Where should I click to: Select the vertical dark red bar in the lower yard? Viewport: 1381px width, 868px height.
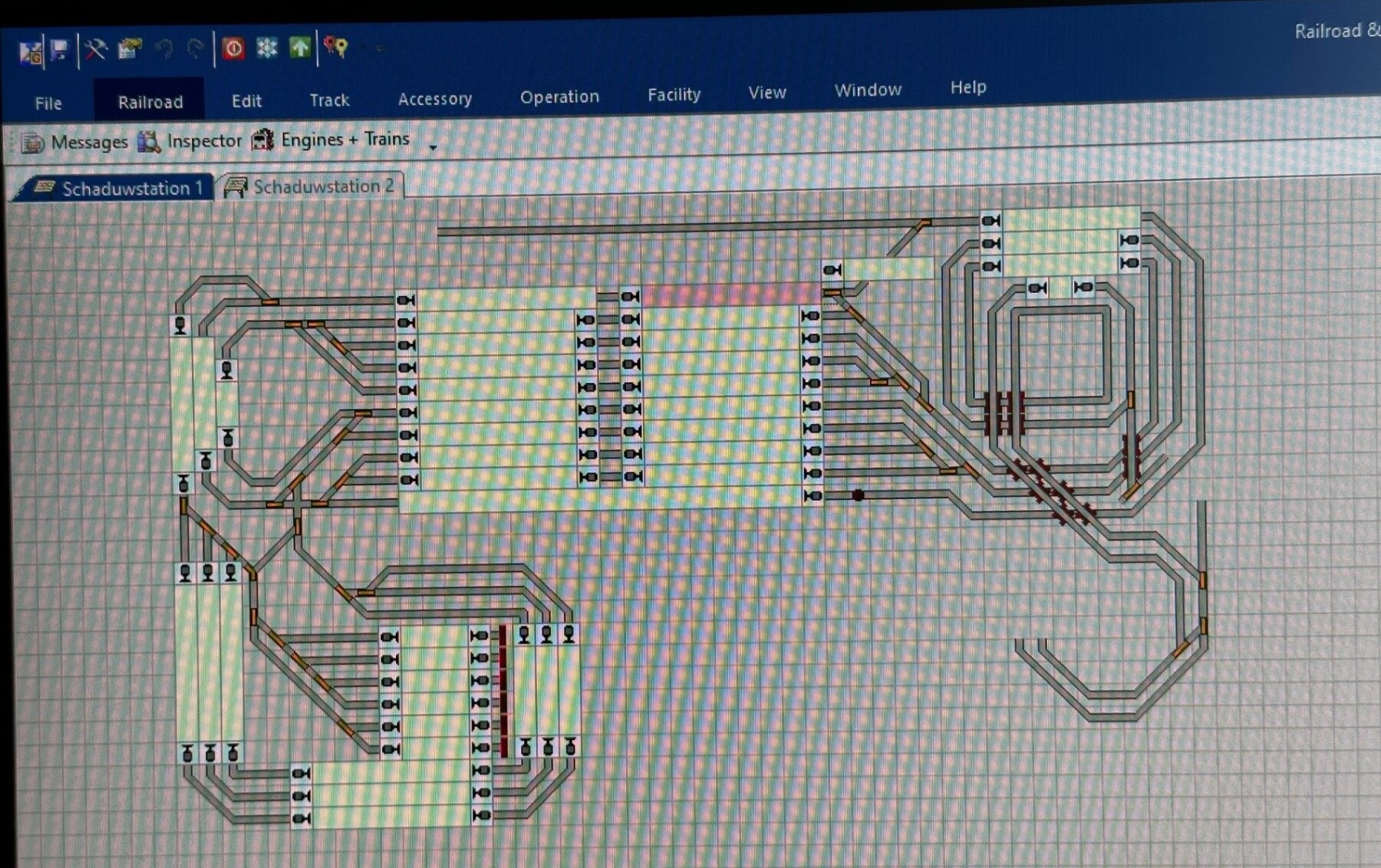tap(503, 691)
